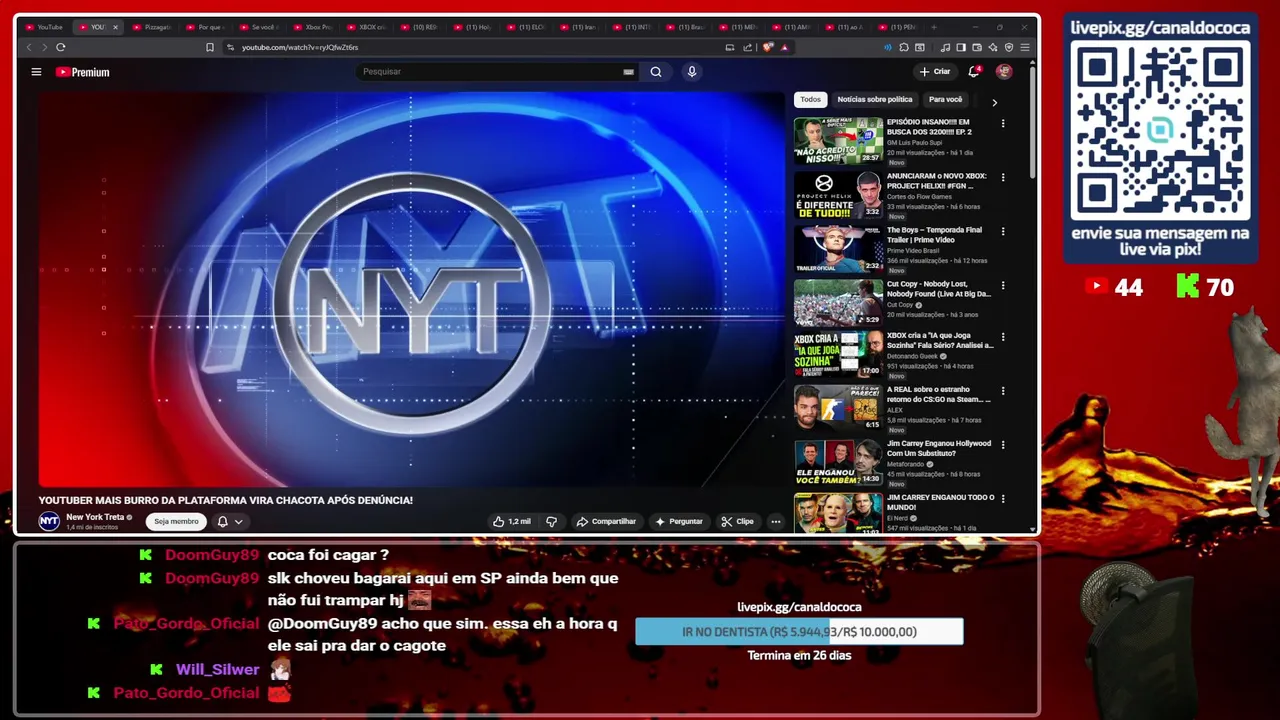Open the account avatar menu

(1004, 71)
